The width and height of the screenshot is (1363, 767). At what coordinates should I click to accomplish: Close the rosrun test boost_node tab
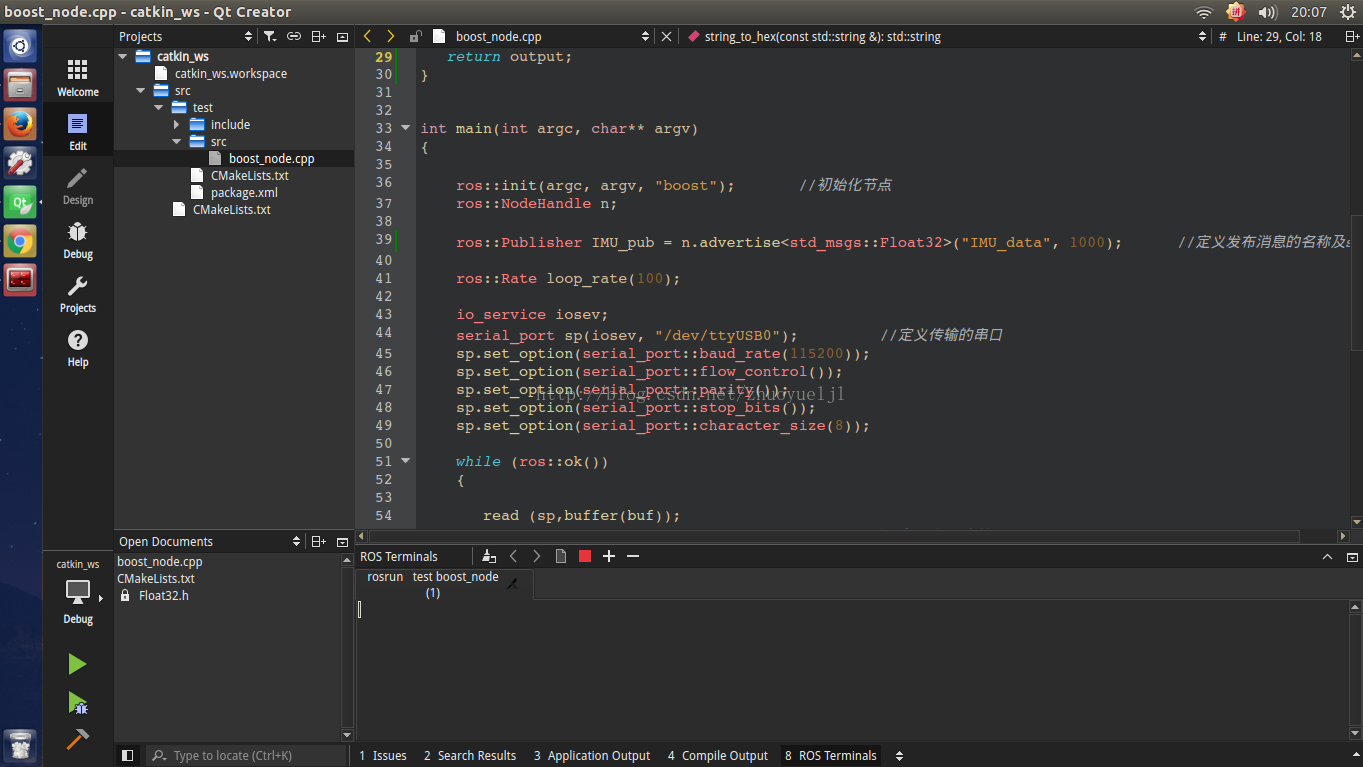[x=512, y=584]
